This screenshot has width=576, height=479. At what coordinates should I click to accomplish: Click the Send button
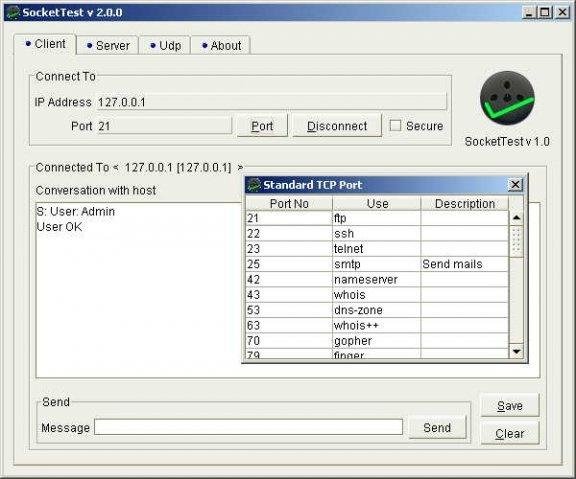[437, 428]
